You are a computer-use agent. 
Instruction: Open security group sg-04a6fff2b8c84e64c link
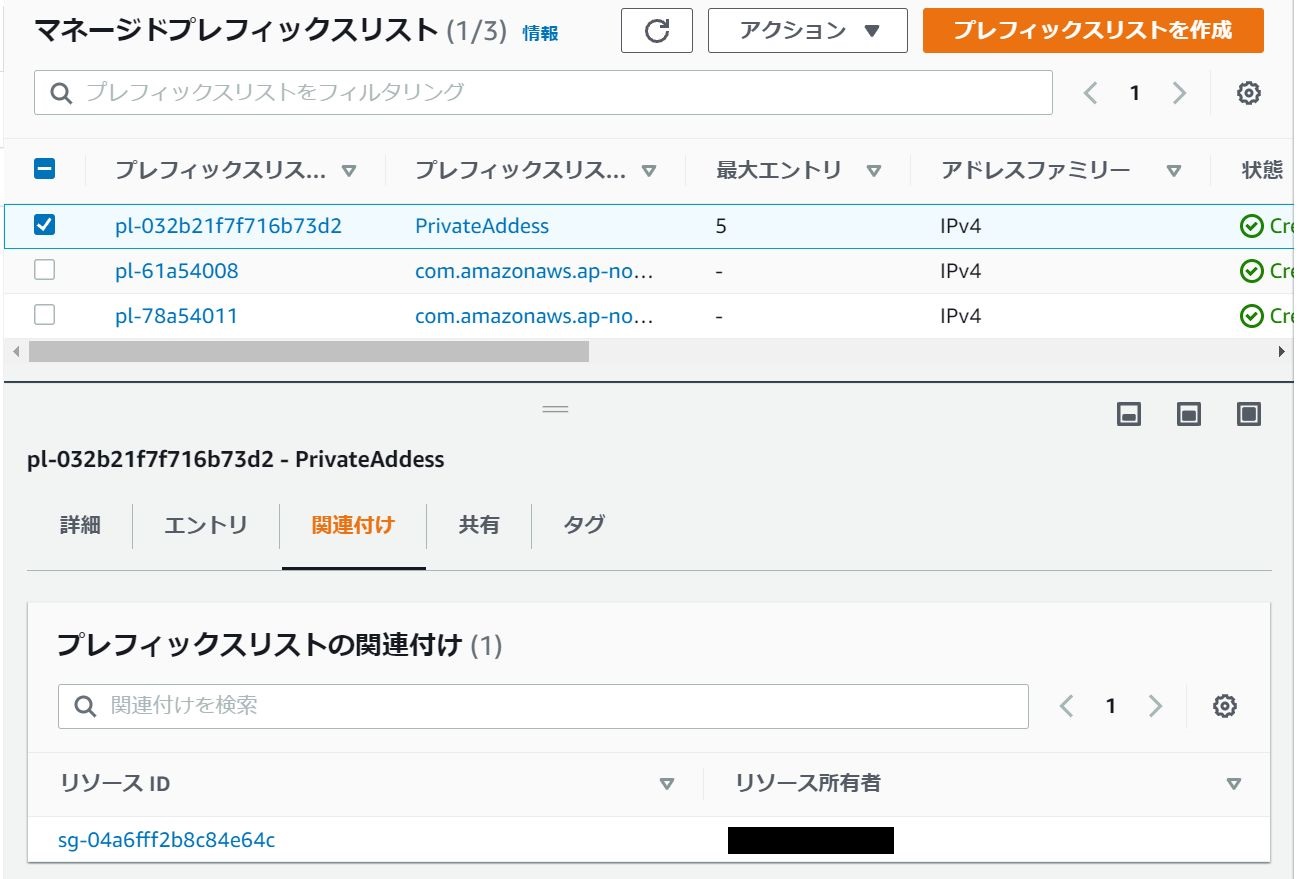tap(166, 840)
